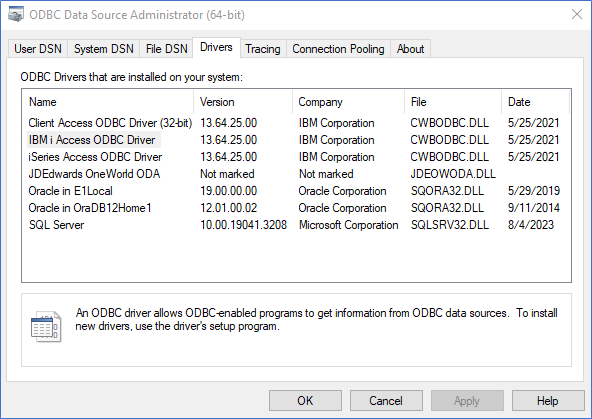This screenshot has width=592, height=419.
Task: Select the File DSN tab
Action: pos(166,49)
